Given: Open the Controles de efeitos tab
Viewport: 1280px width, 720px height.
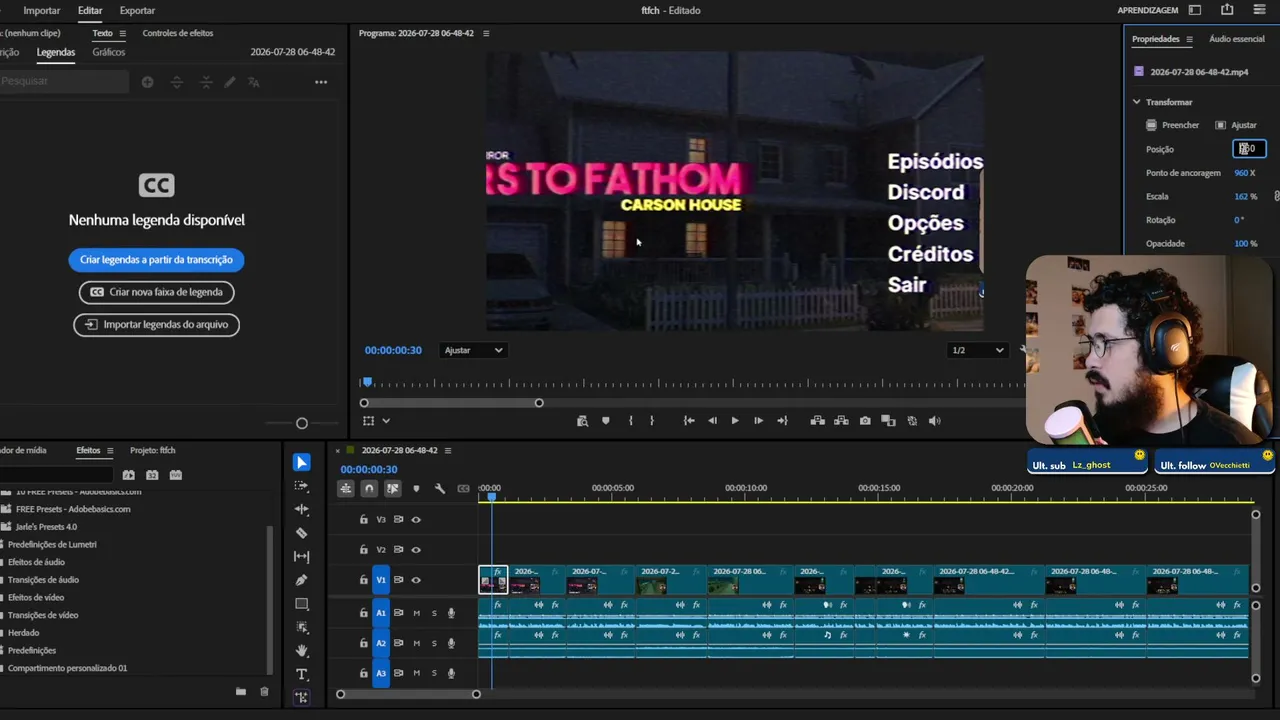Looking at the screenshot, I should 178,33.
